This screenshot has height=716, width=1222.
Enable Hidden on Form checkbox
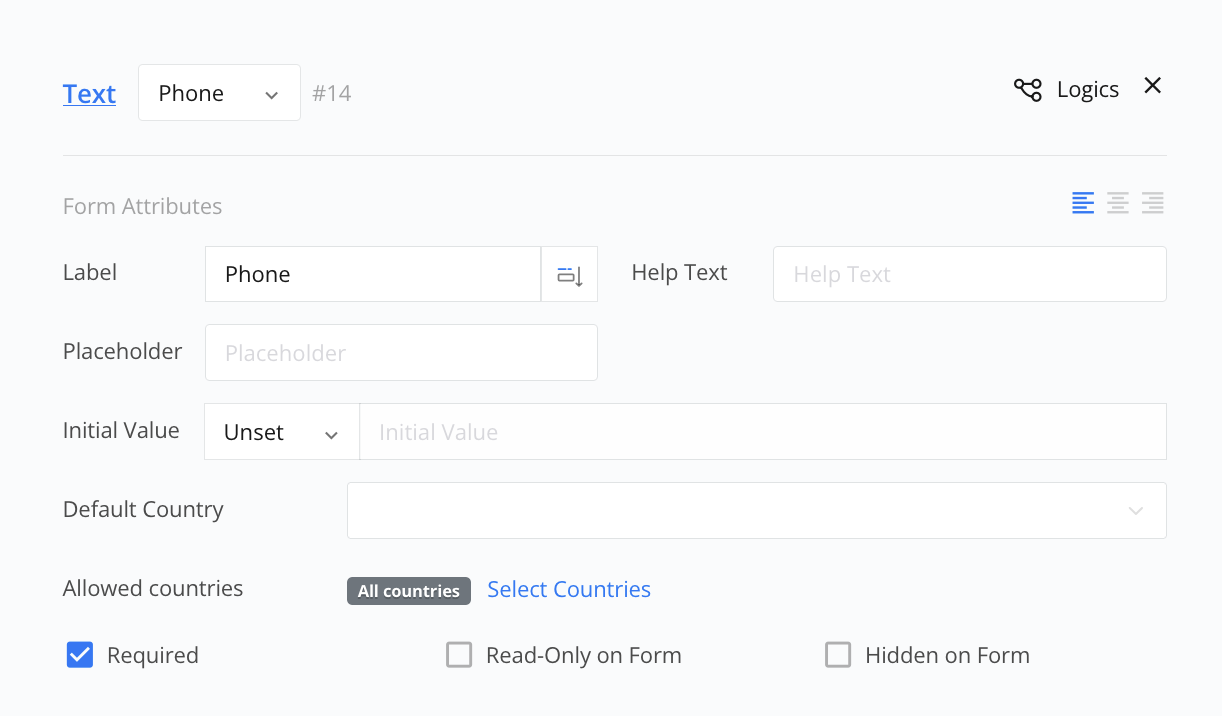tap(838, 655)
